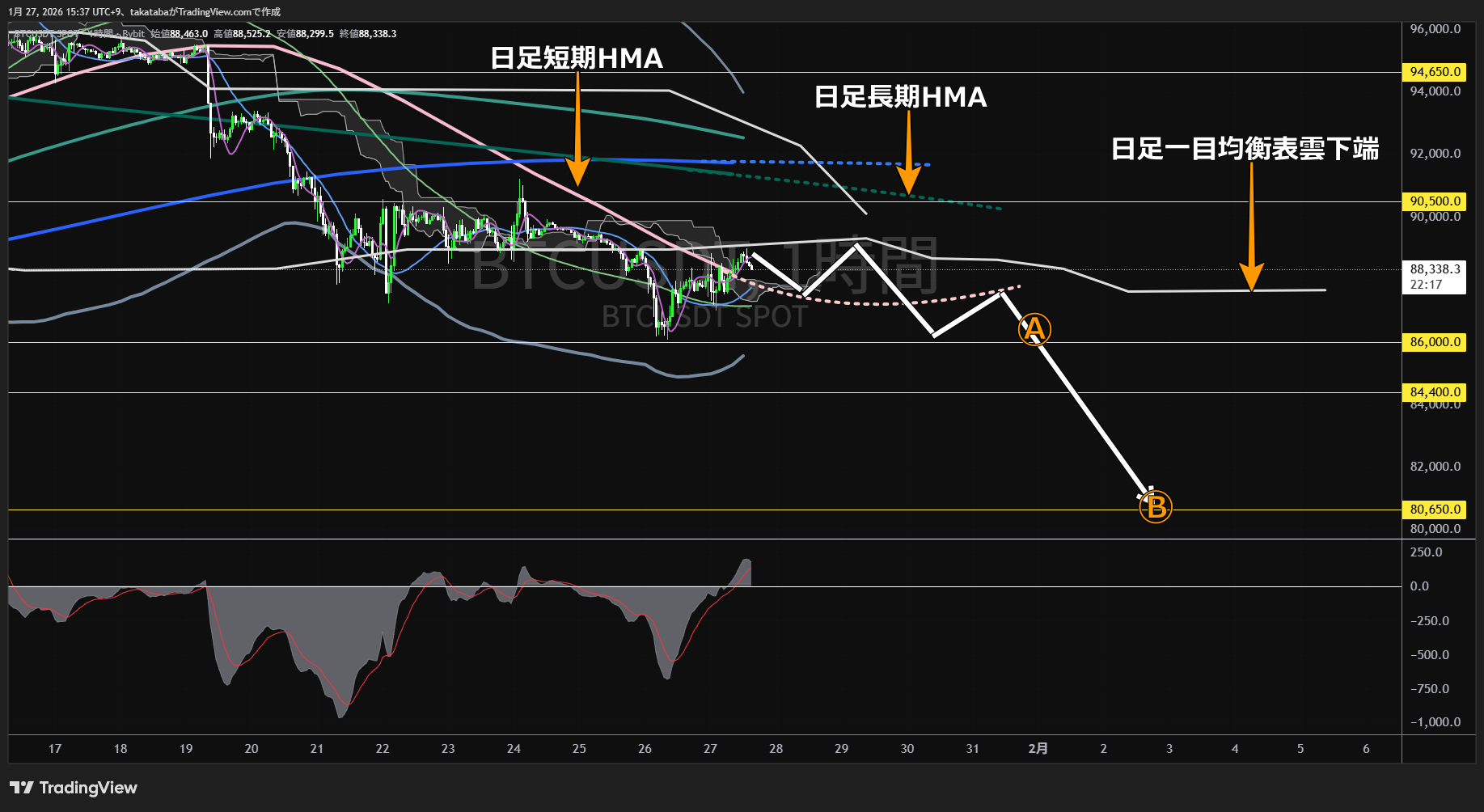Select the orange circled A marker
Viewport: 1484px width, 812px height.
[1034, 330]
